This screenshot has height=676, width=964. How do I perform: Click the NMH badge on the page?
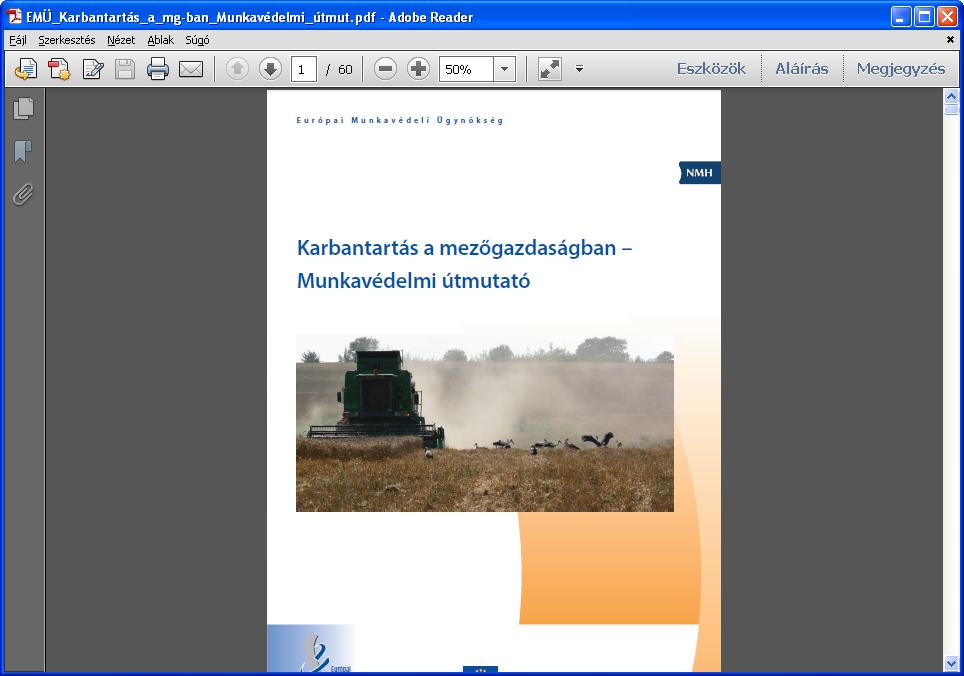[x=700, y=173]
